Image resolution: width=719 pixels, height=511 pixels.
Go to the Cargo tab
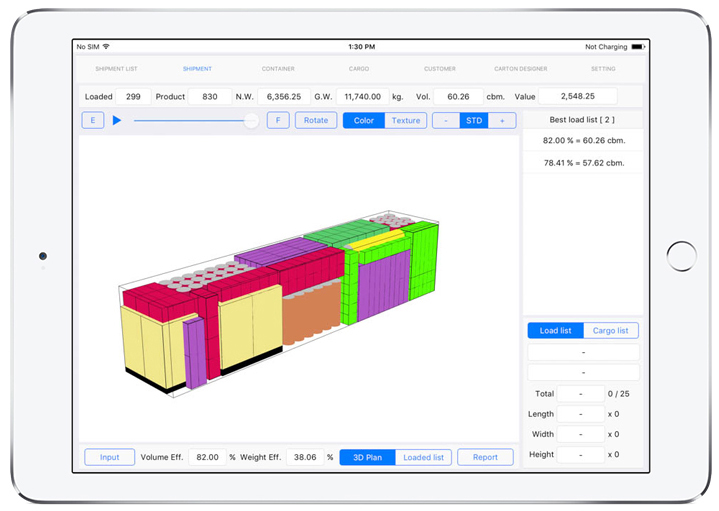point(359,69)
